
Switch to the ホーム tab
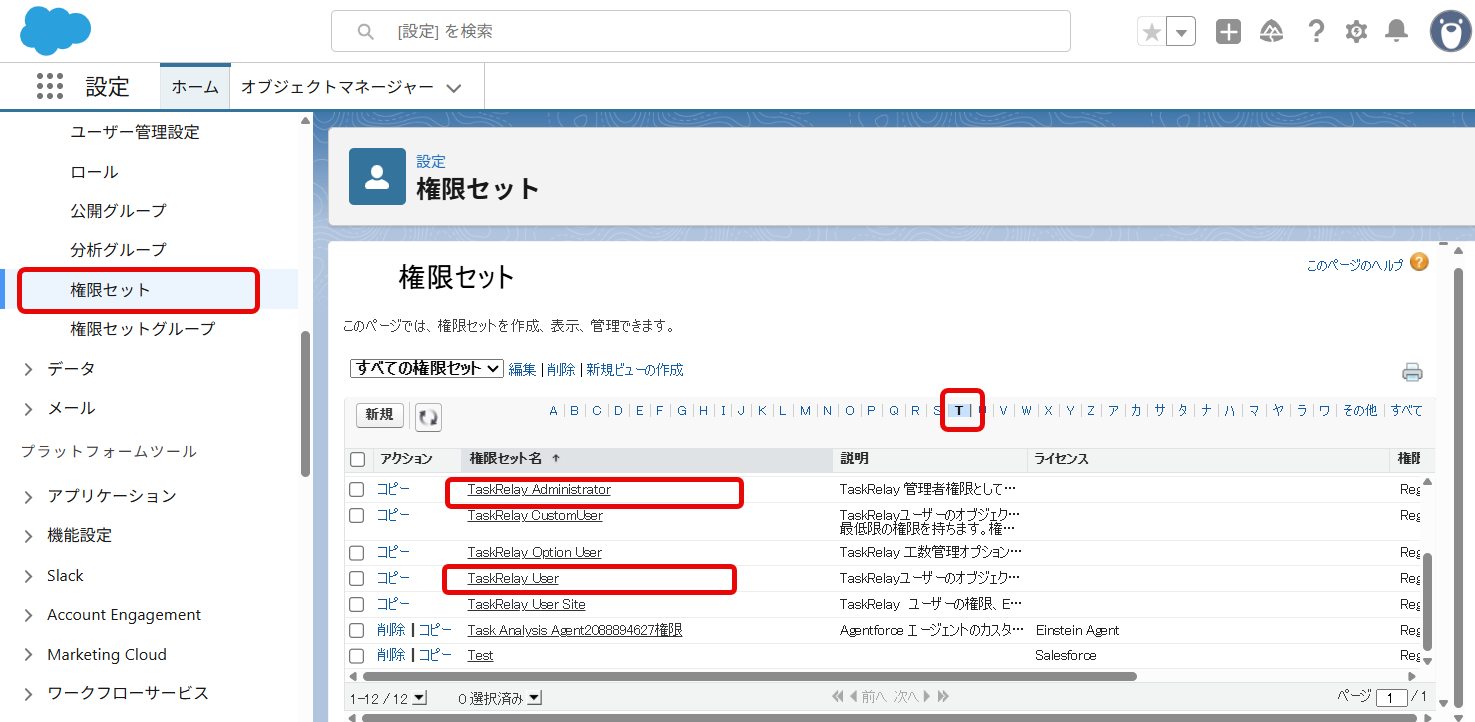[195, 87]
